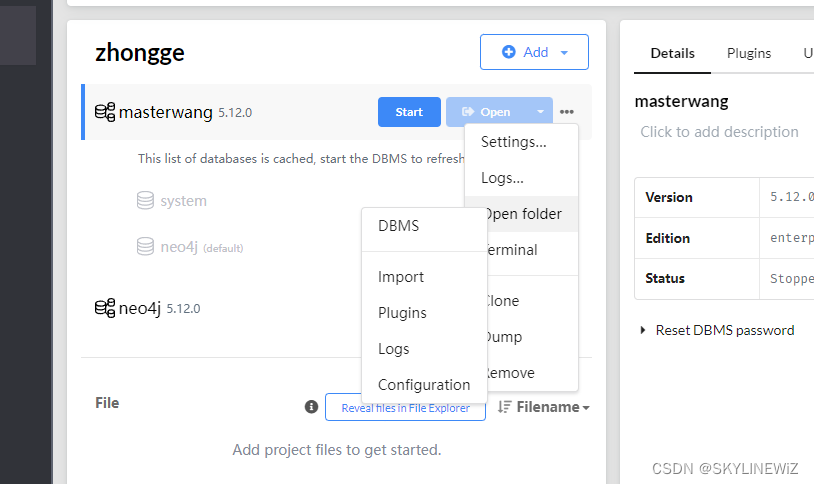Screen dimensions: 814x484
Task: Choose Import in the folder submenu
Action: point(424,277)
